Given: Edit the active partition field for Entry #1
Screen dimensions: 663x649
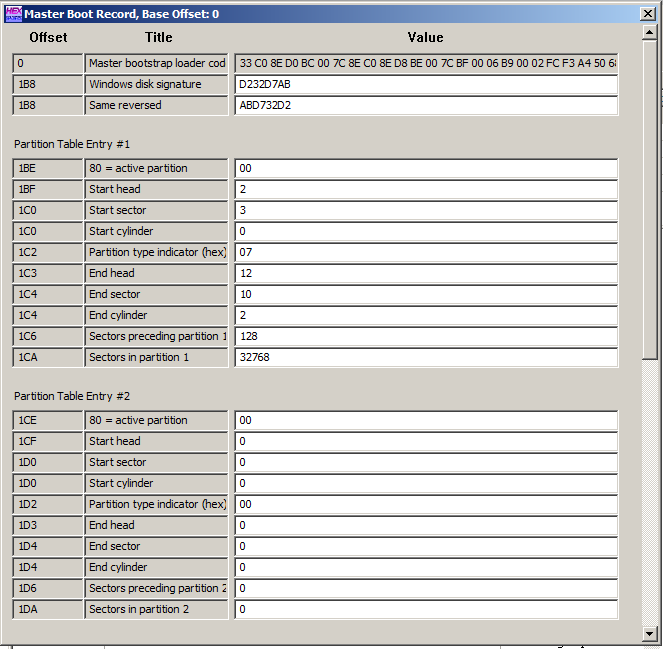Looking at the screenshot, I should coord(426,168).
